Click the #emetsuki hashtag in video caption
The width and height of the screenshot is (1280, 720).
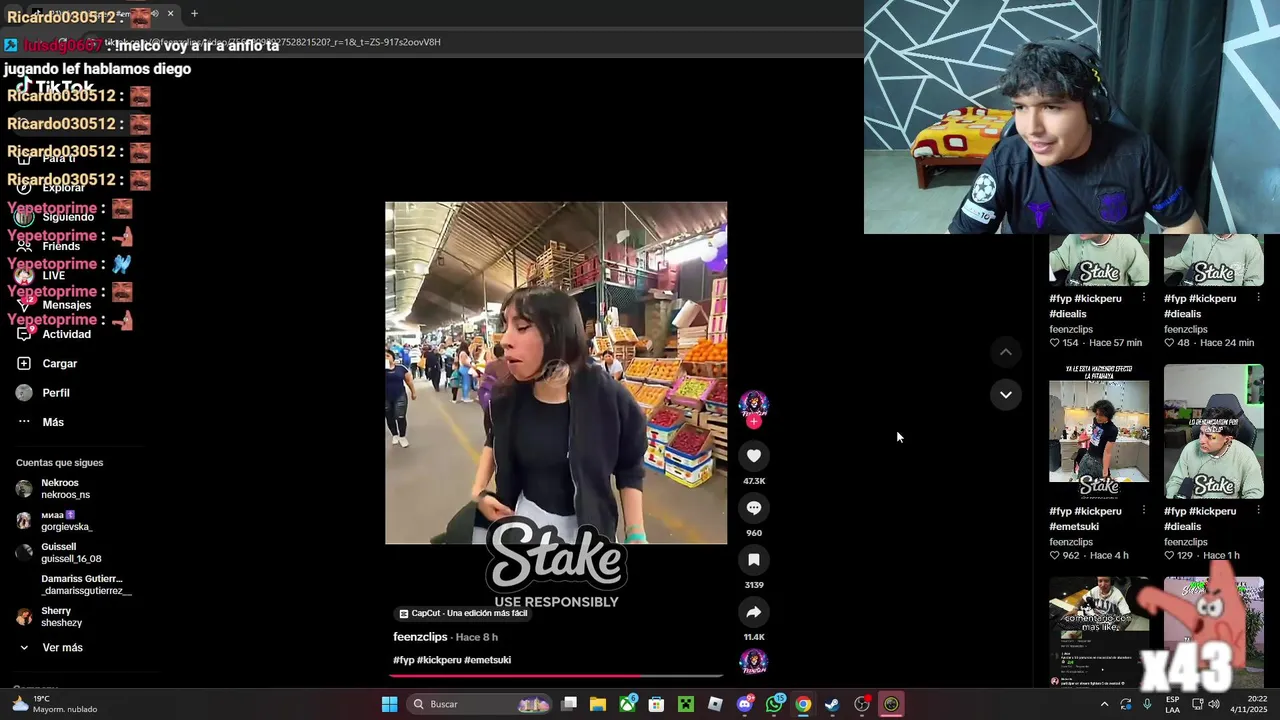(487, 660)
